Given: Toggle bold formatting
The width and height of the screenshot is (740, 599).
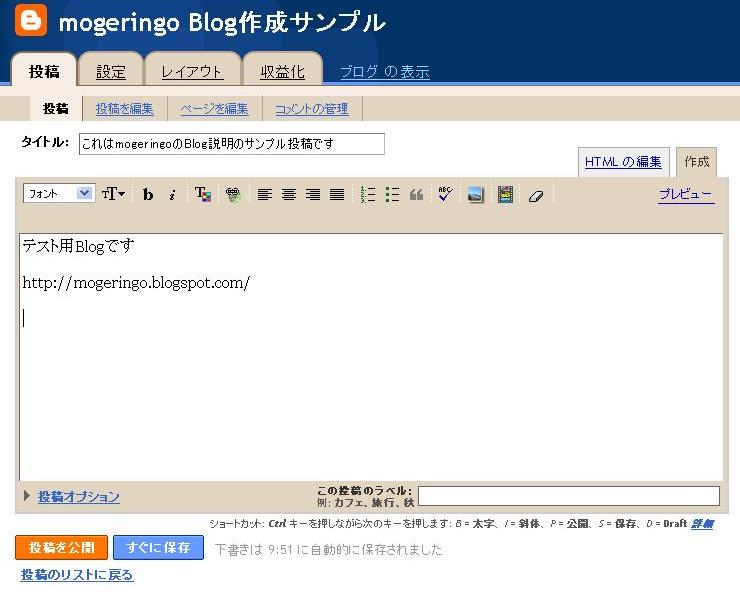Looking at the screenshot, I should (148, 194).
